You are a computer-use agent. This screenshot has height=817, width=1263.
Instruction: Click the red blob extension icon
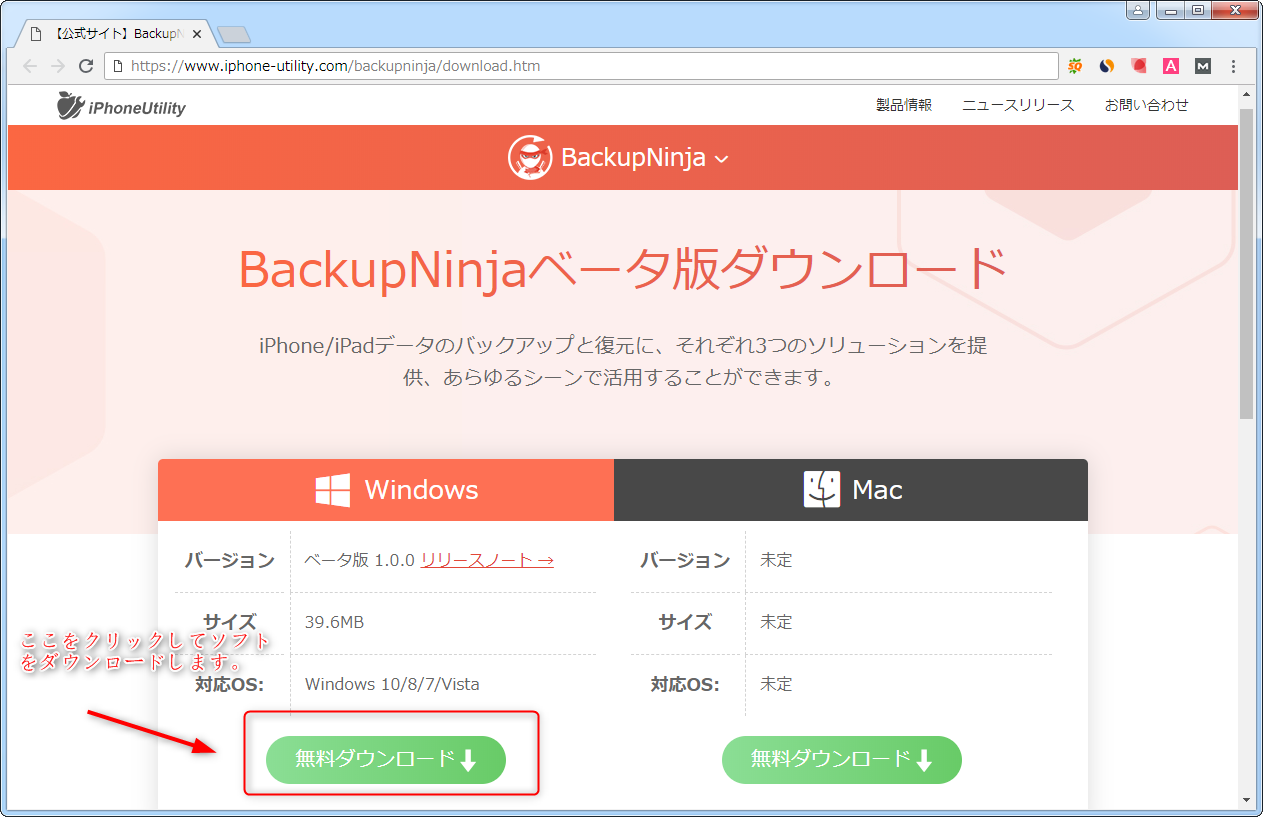tap(1139, 66)
